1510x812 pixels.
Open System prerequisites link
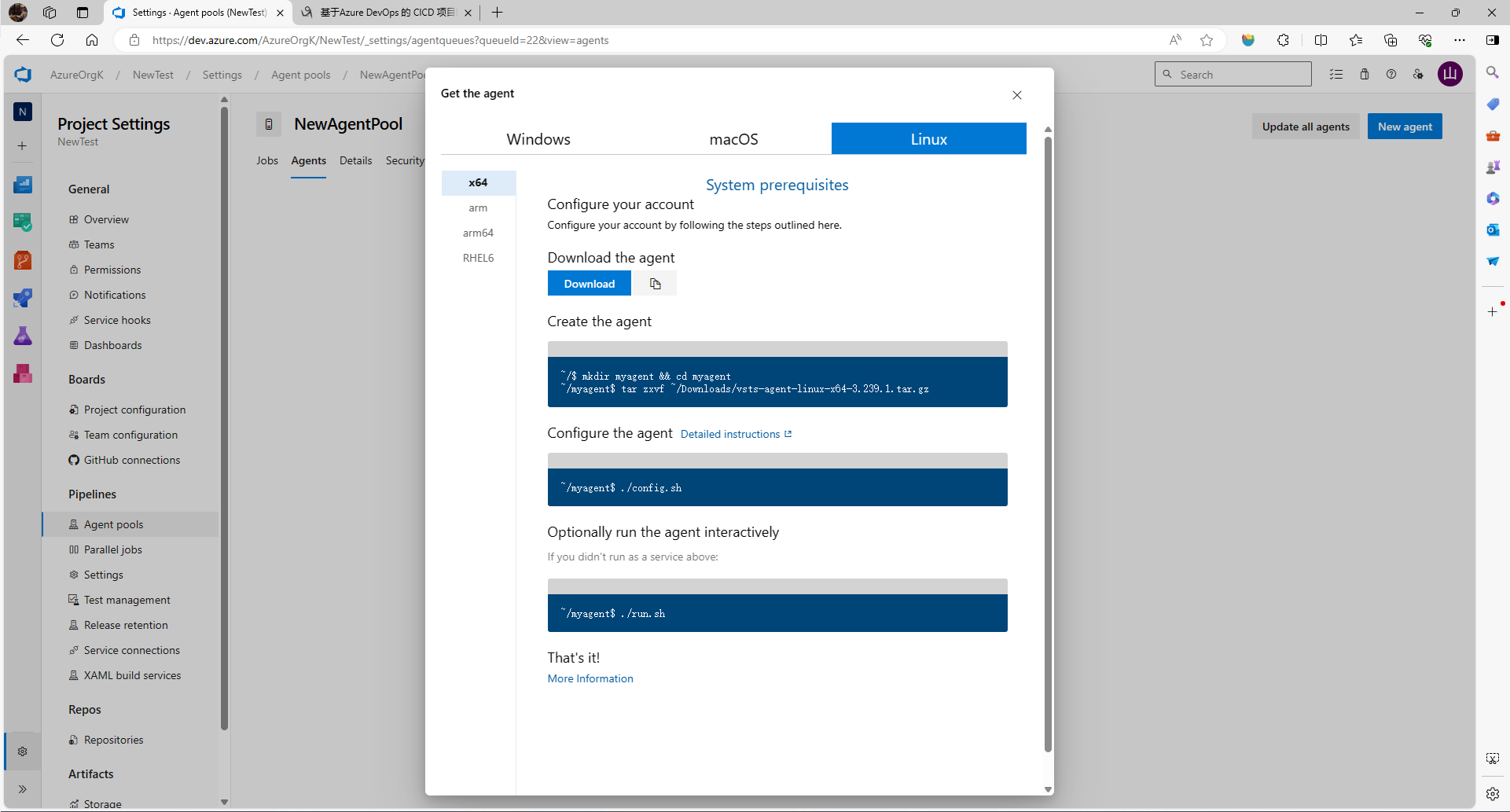click(777, 185)
